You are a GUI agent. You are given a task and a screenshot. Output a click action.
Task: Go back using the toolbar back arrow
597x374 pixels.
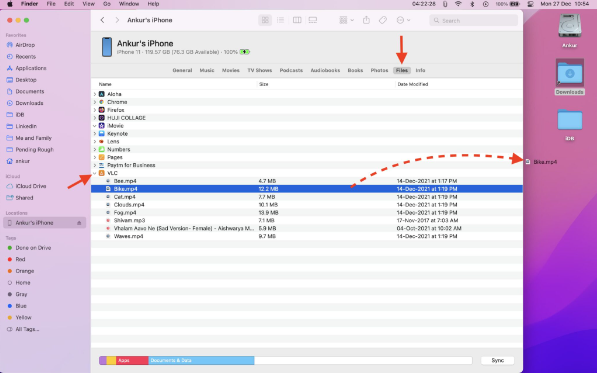point(102,20)
